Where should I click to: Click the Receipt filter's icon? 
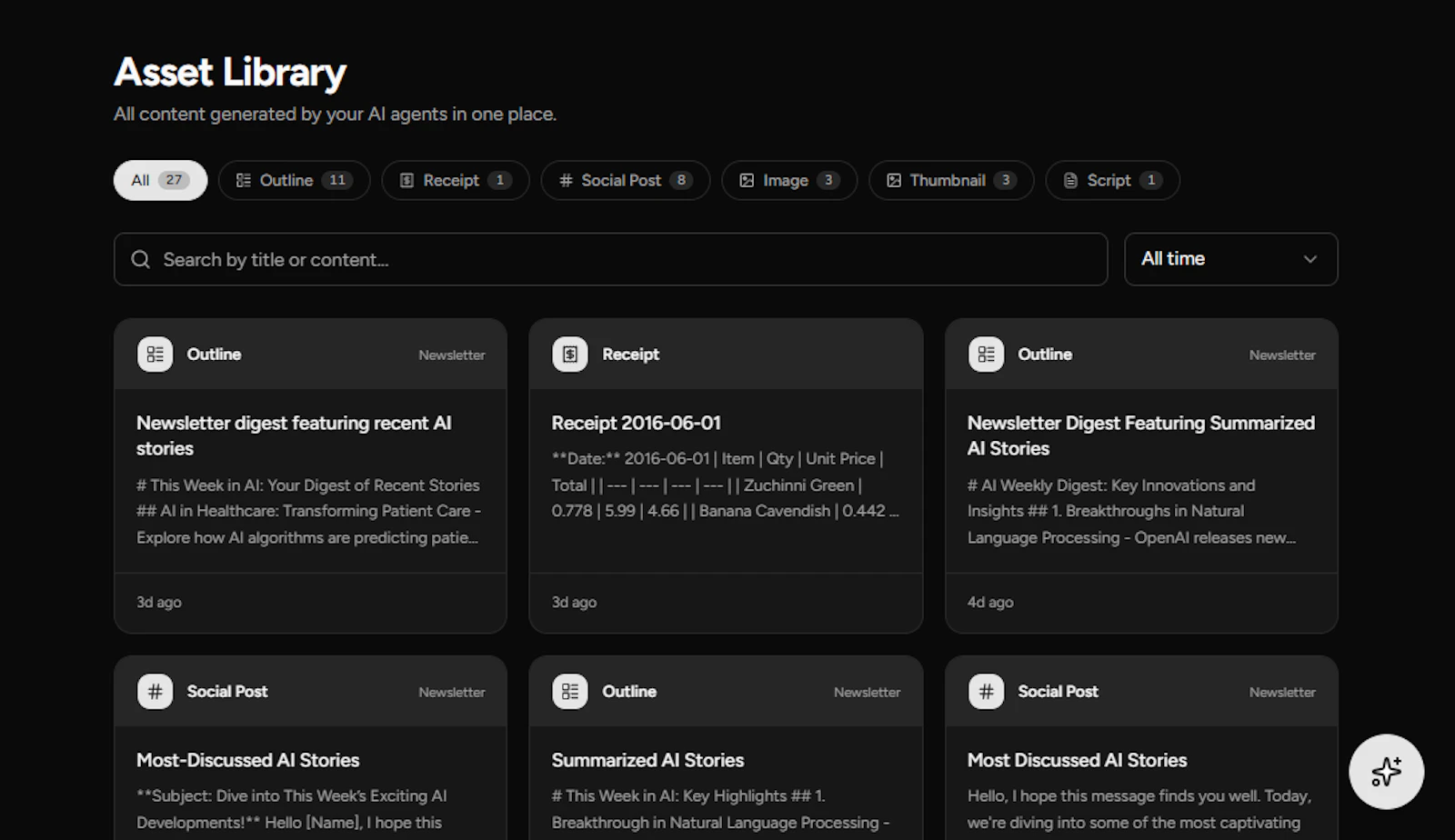tap(406, 180)
